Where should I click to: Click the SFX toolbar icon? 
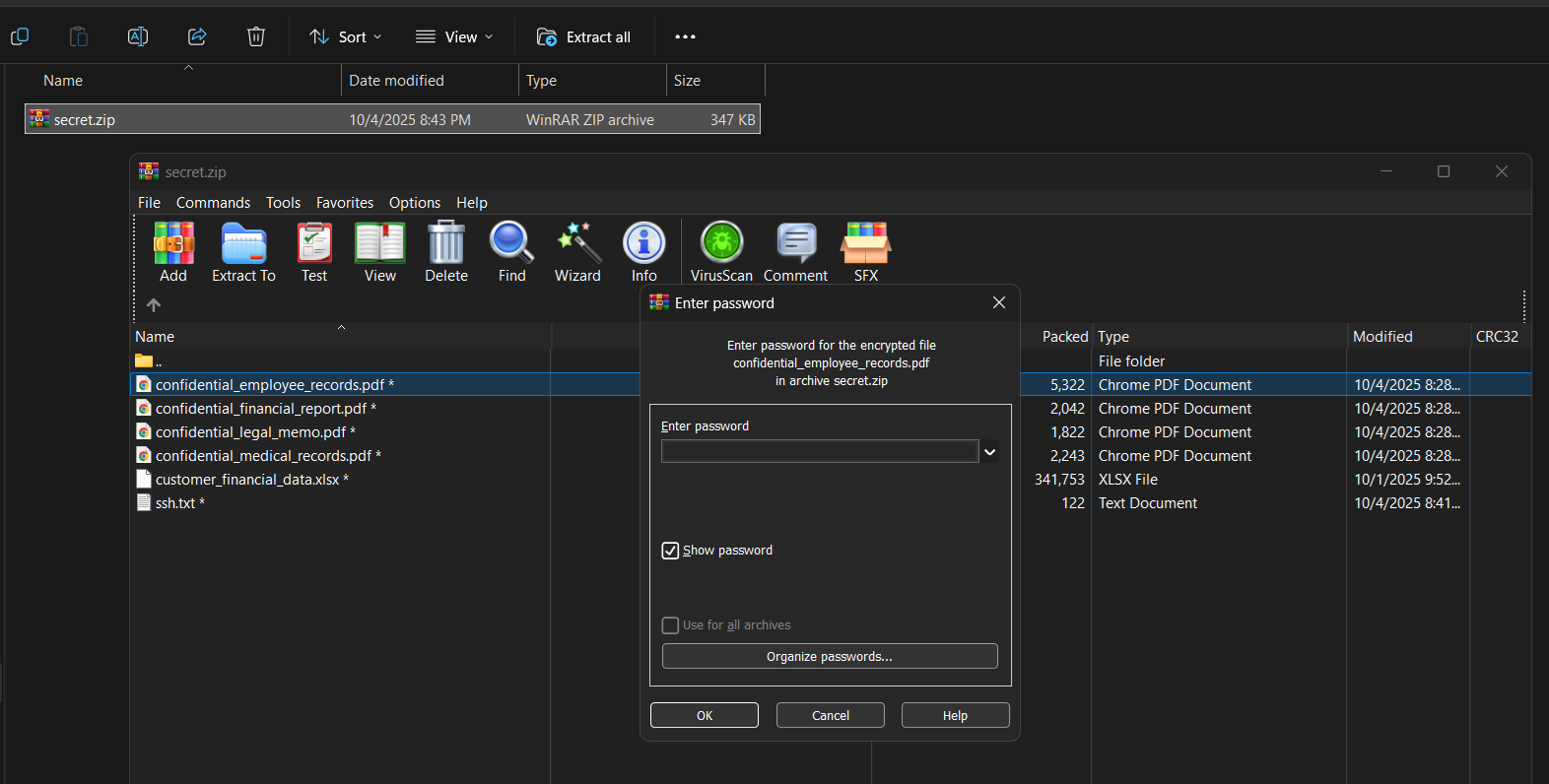(x=865, y=252)
